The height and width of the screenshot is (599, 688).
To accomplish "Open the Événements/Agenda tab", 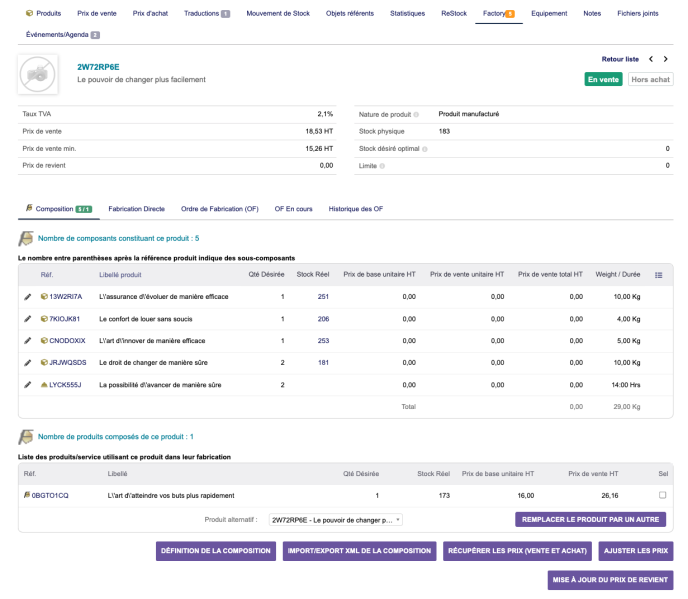I will [63, 35].
